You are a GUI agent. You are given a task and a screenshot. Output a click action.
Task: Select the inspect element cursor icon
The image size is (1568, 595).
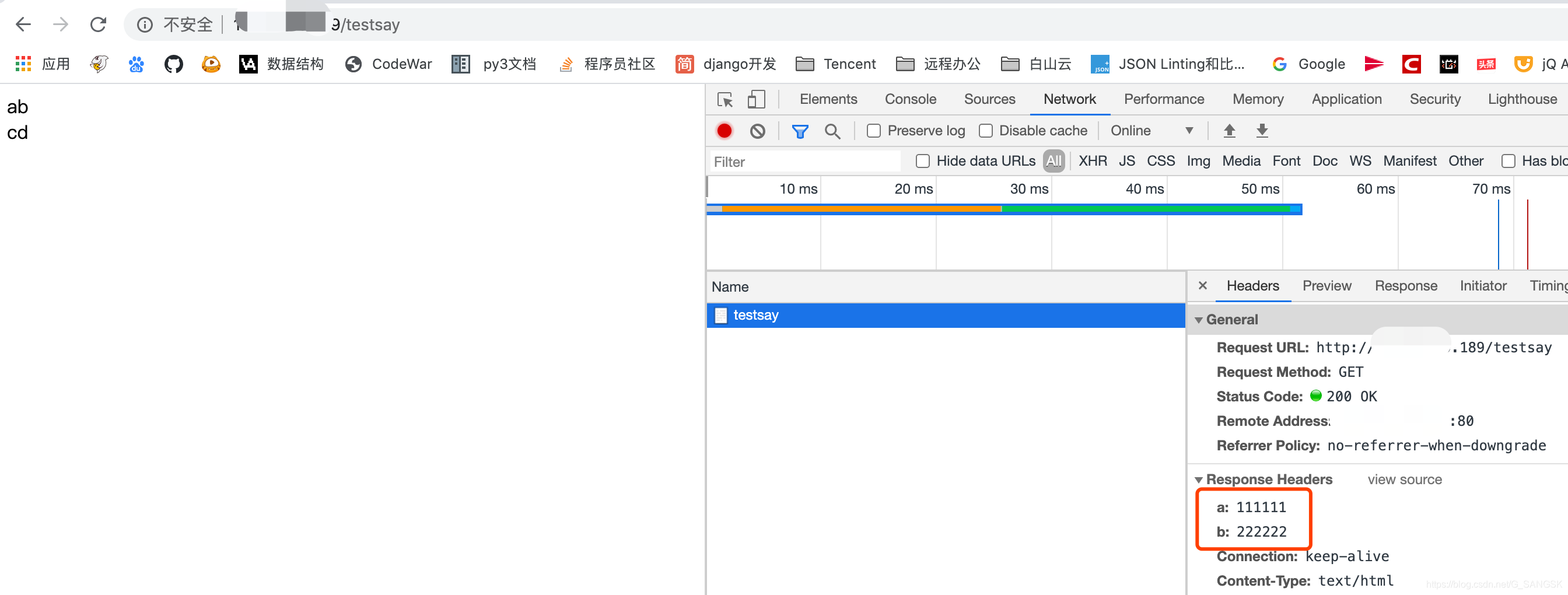tap(725, 99)
